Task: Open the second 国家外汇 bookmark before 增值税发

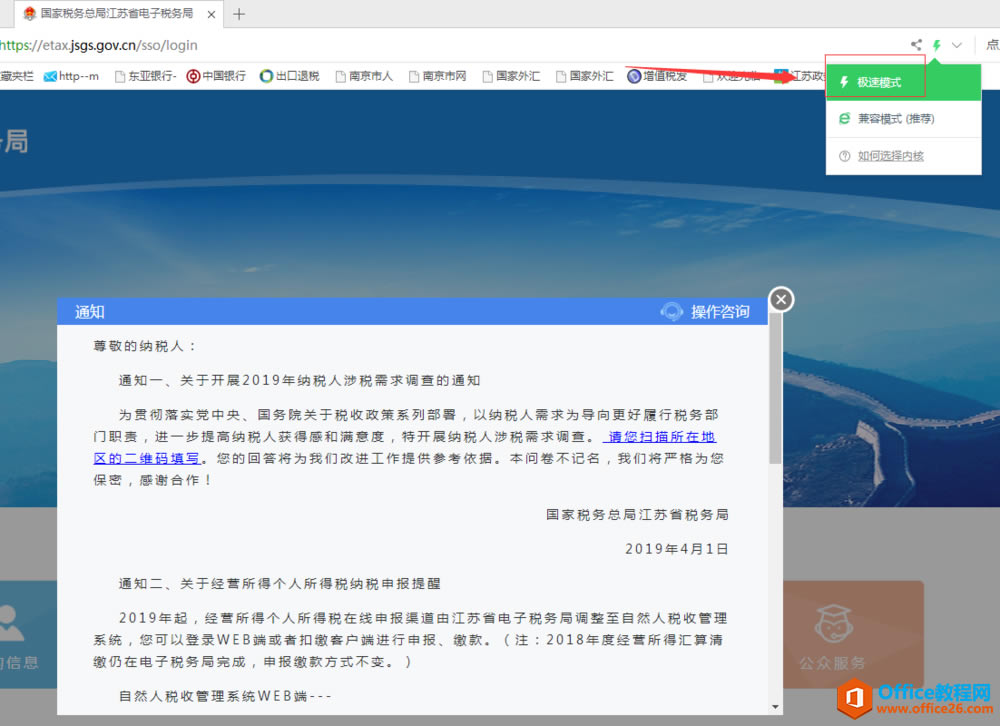Action: click(x=584, y=77)
